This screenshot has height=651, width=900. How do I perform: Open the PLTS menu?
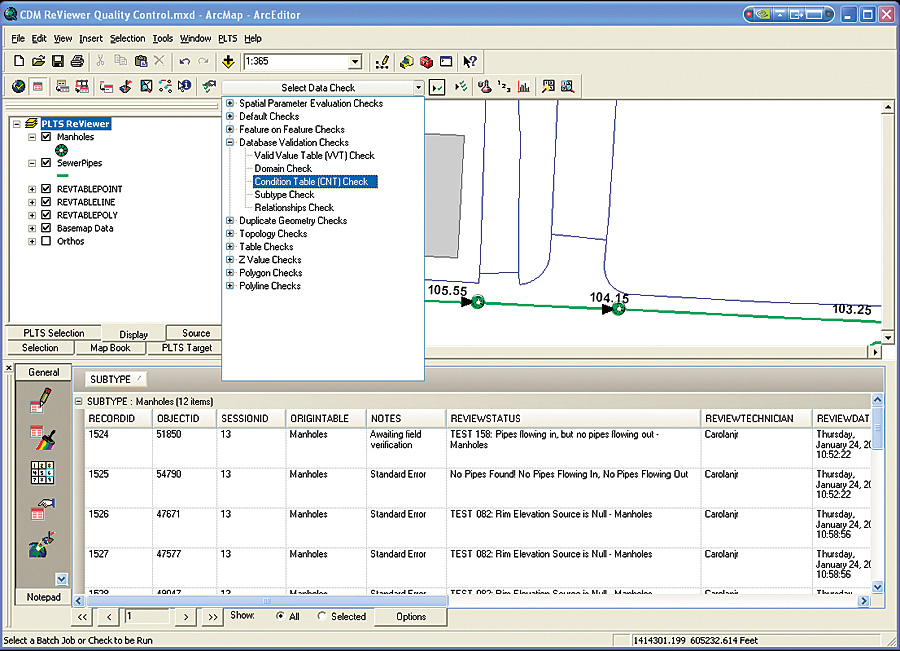pos(227,38)
